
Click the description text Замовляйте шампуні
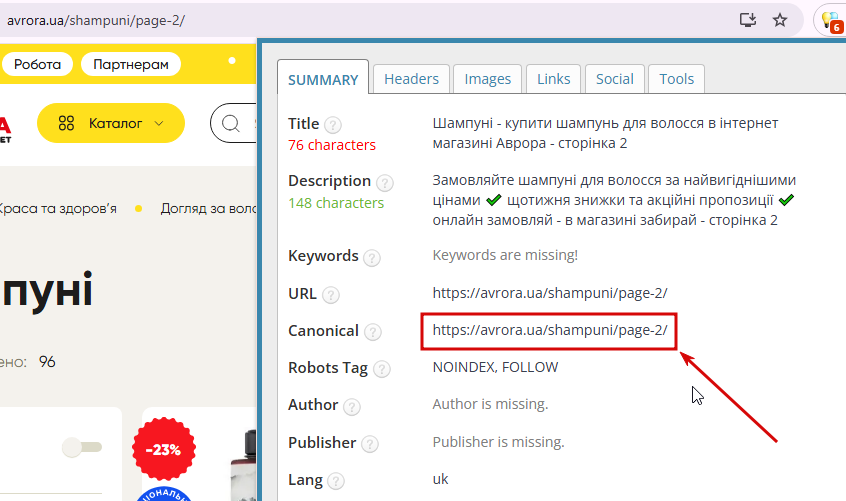[614, 200]
